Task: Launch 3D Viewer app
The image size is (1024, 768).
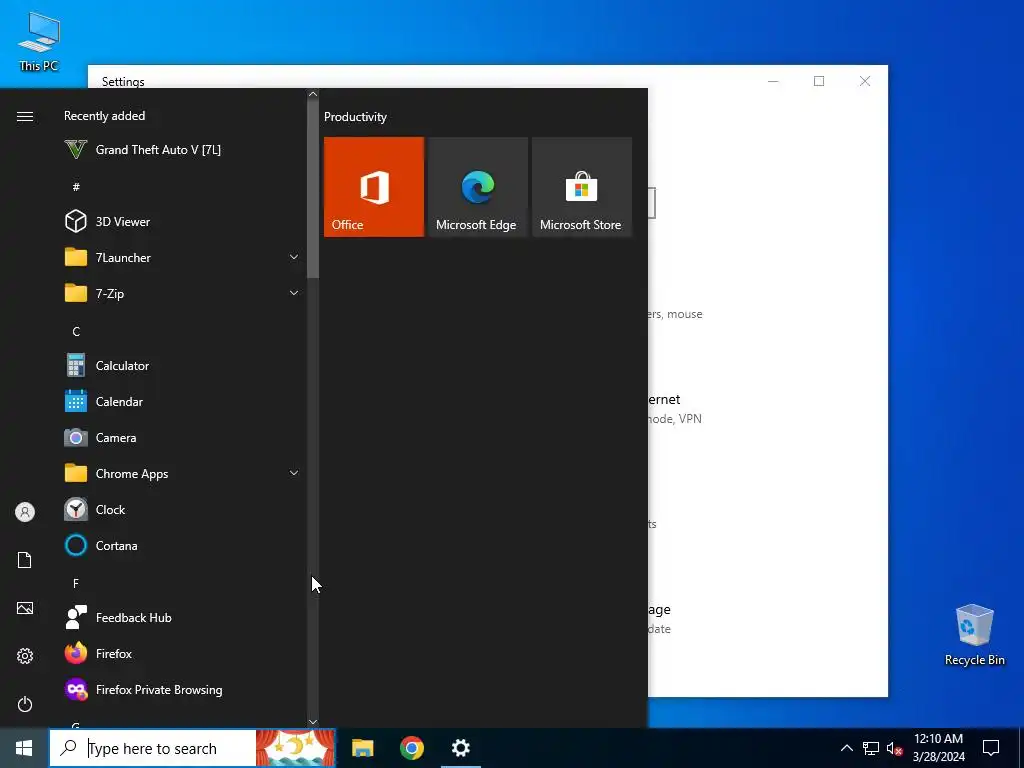Action: tap(183, 221)
